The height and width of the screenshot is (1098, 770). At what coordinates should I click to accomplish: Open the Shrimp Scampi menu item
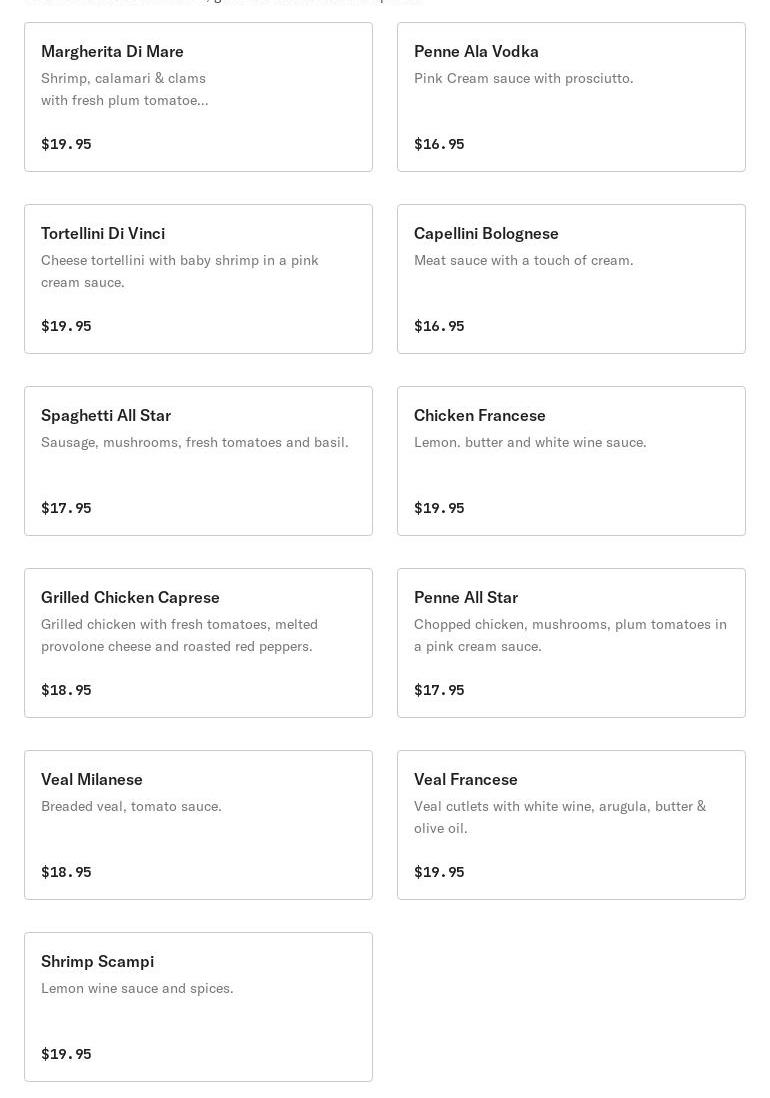[198, 1007]
